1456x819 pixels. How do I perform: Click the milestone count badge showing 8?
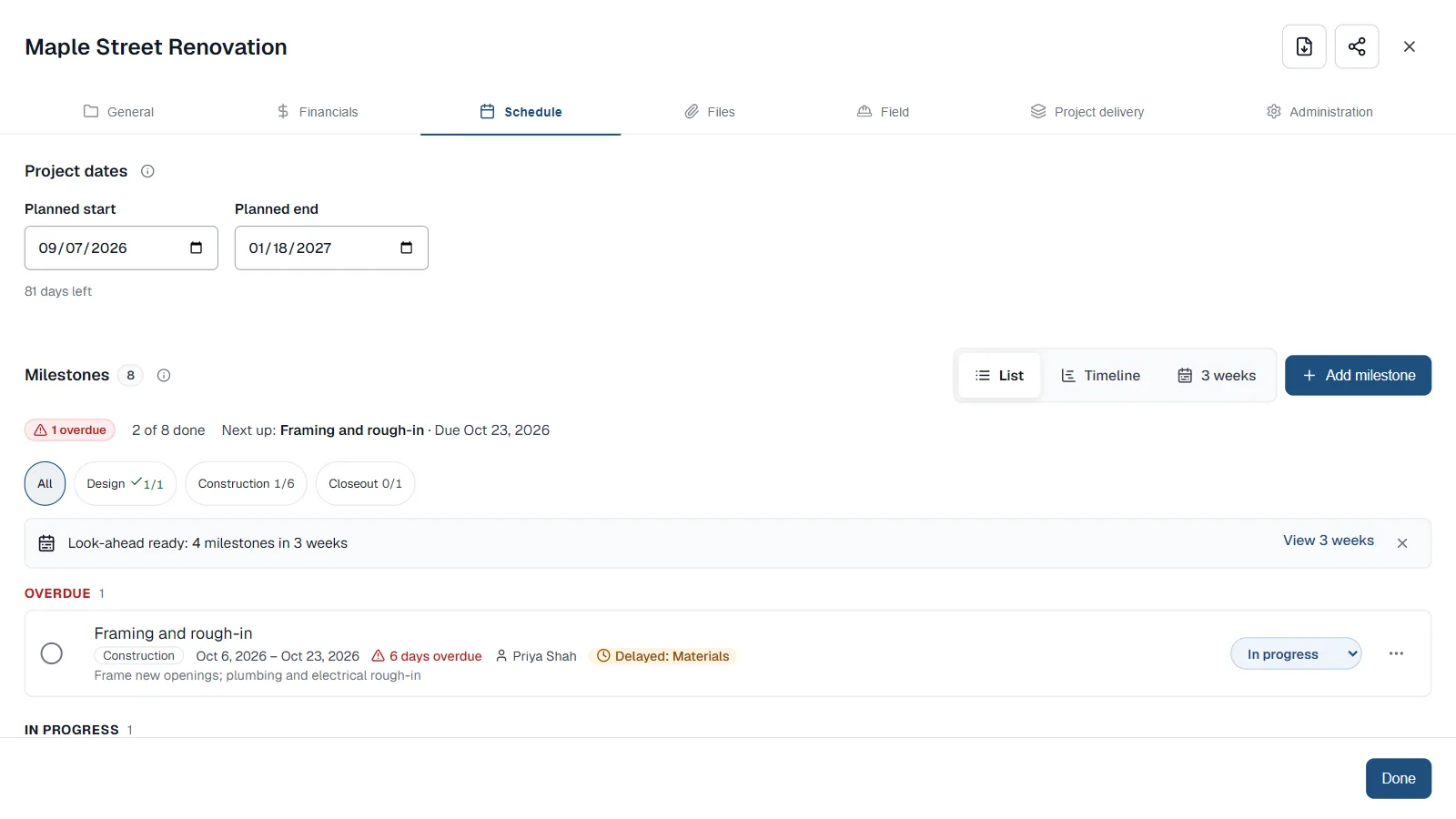tap(131, 375)
